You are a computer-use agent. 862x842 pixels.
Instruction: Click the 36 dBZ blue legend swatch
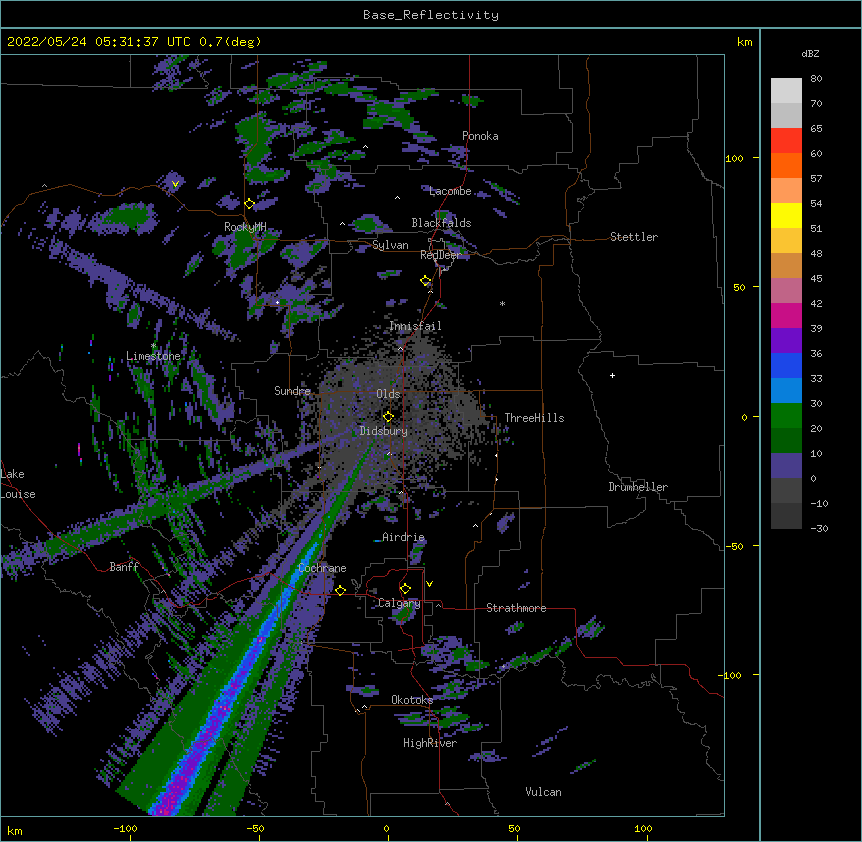[x=786, y=365]
